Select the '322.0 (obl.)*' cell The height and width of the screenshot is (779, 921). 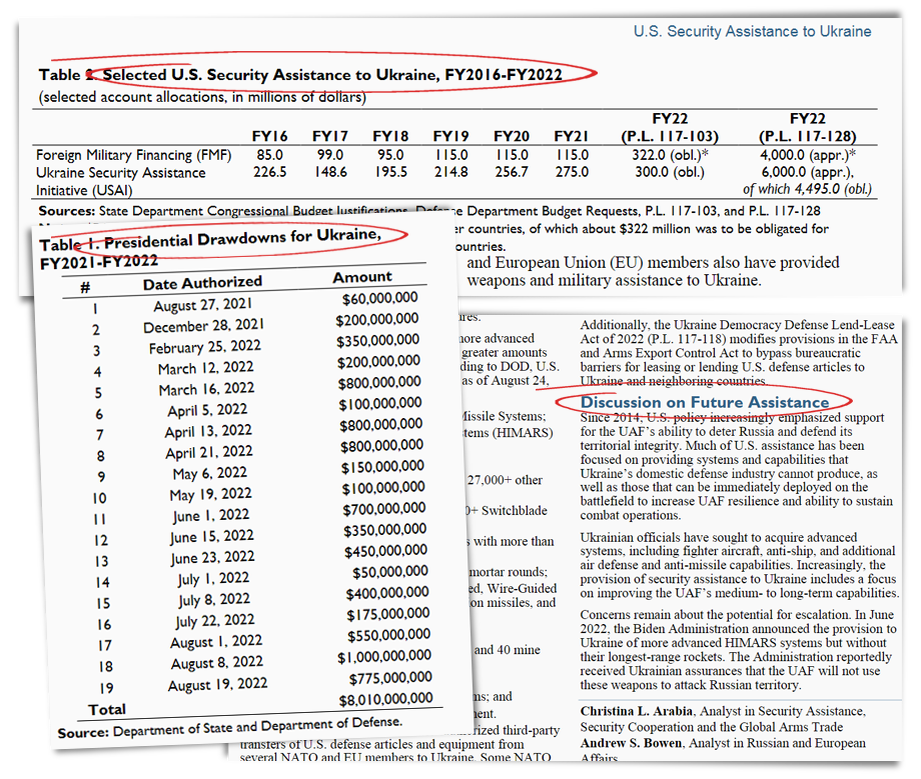pyautogui.click(x=670, y=155)
